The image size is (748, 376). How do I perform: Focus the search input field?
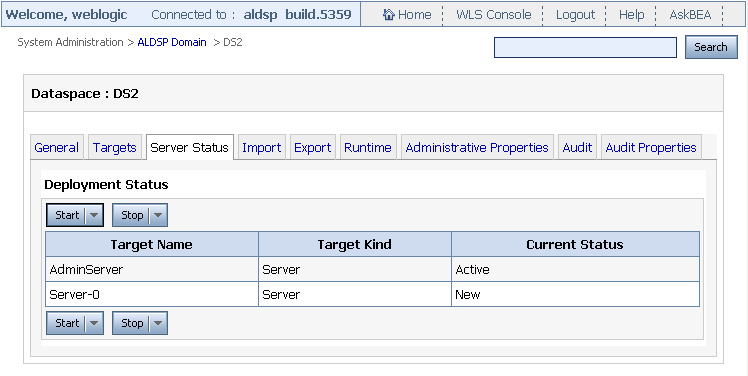[x=585, y=47]
